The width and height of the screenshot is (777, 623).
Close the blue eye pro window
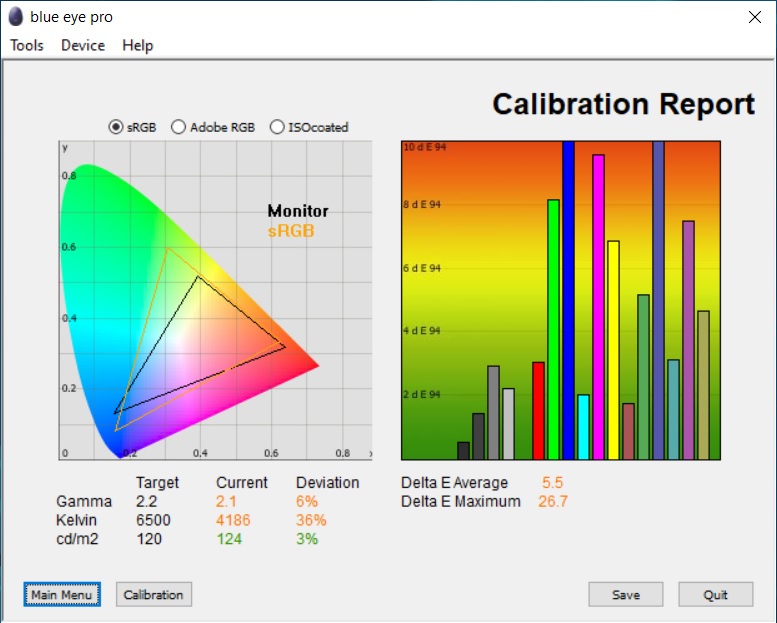(x=754, y=17)
